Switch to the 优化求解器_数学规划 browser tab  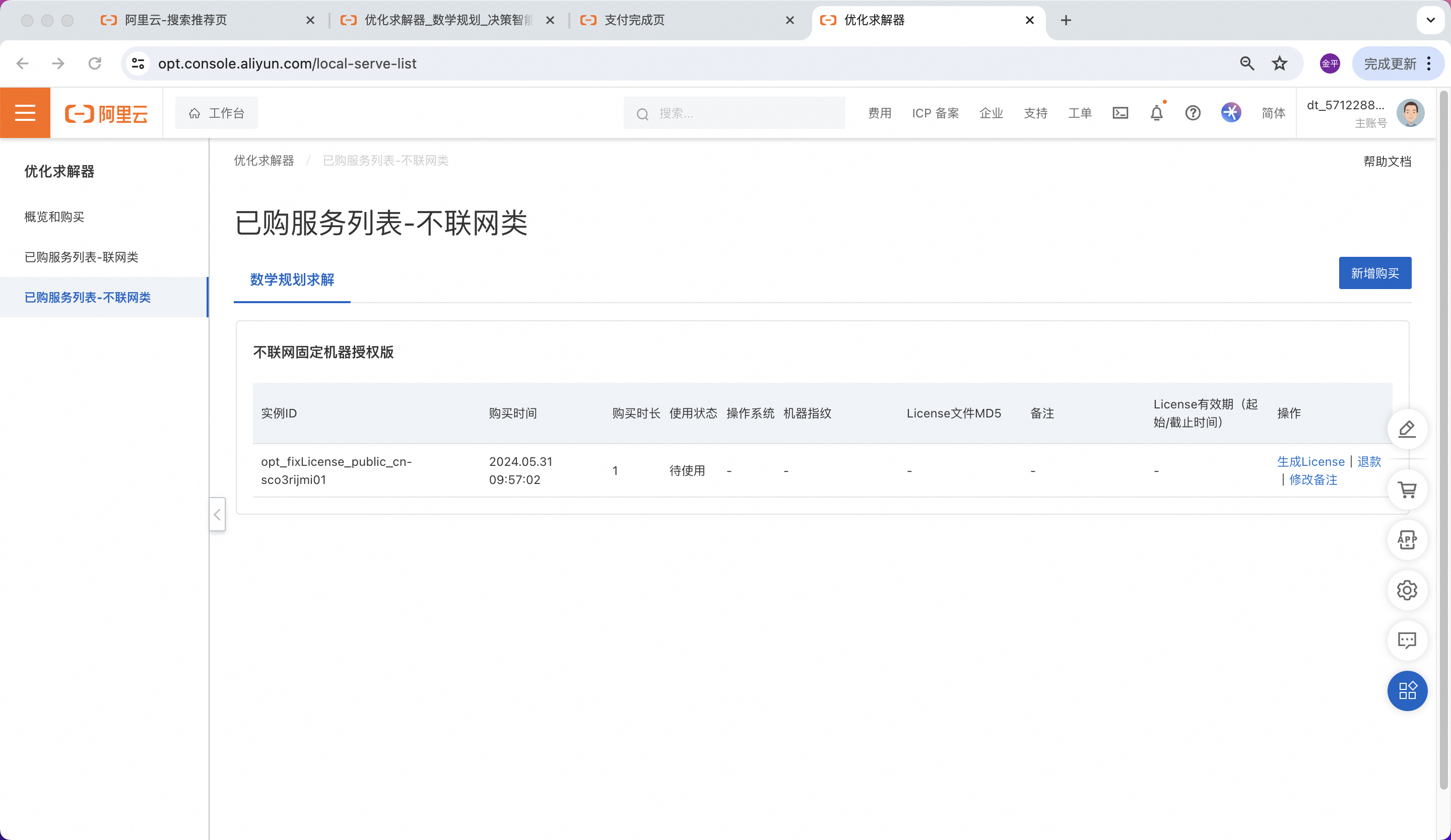tap(446, 21)
